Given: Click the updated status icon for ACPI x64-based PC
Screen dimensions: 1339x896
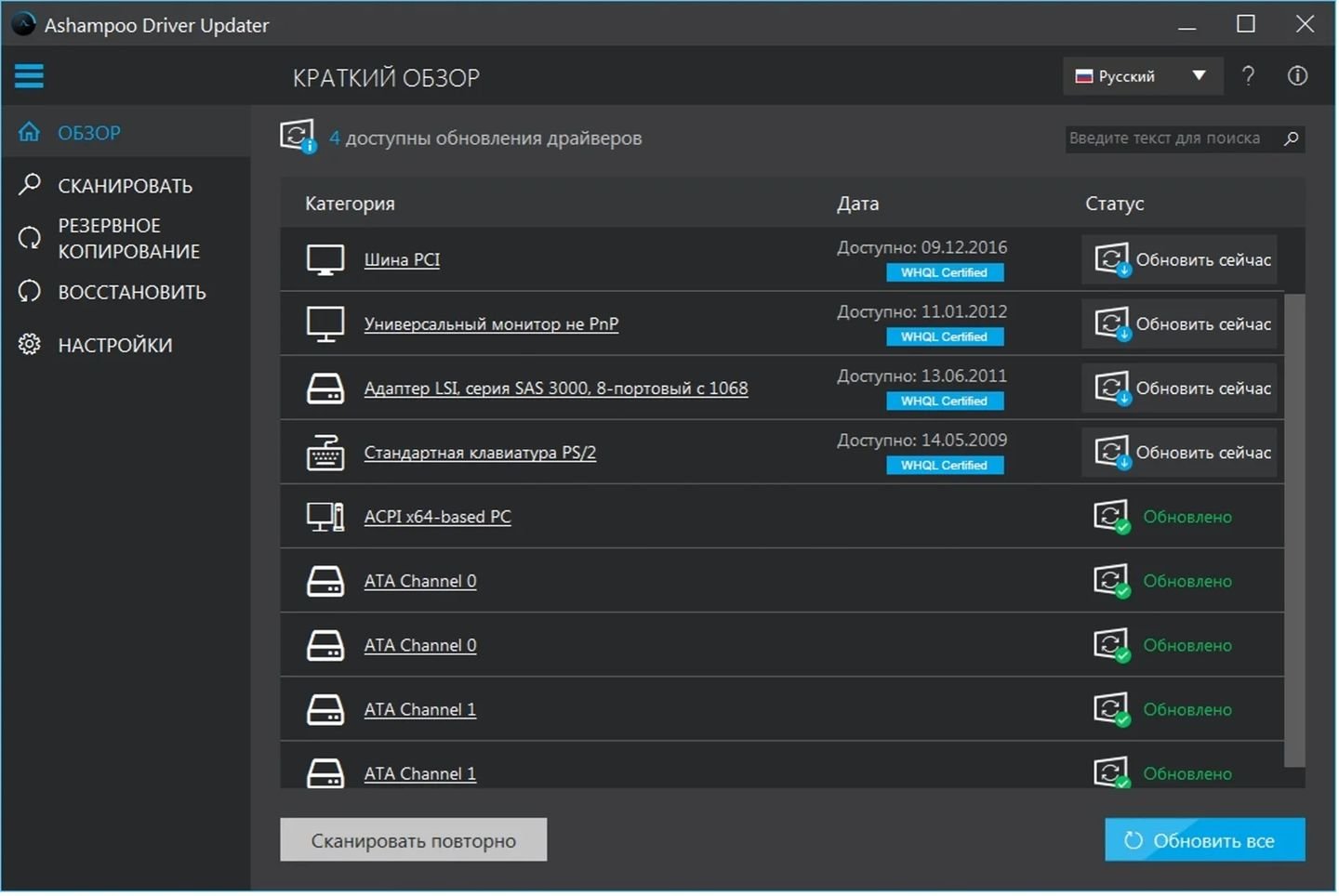Looking at the screenshot, I should 1112,517.
